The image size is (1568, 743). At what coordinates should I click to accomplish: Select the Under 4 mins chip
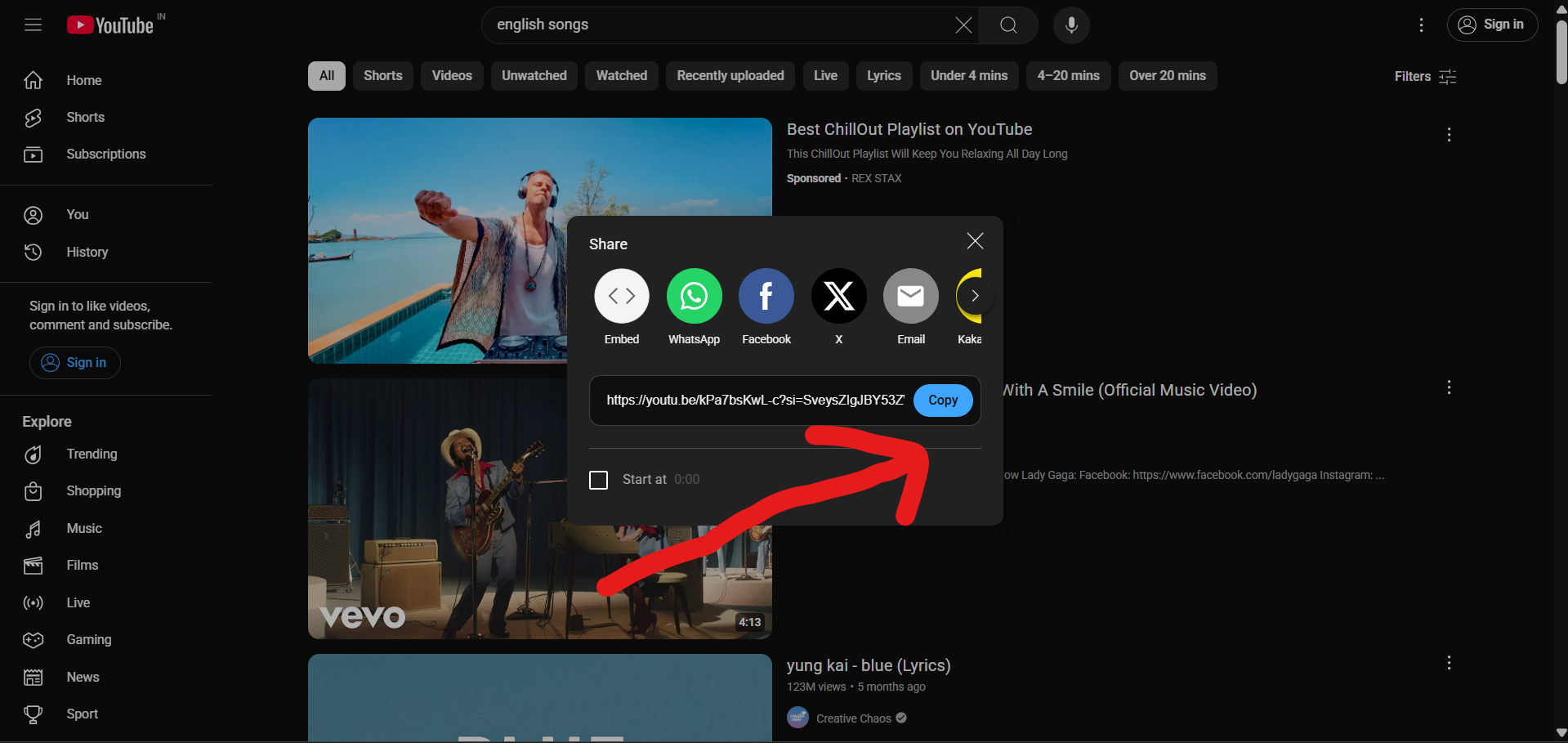point(969,76)
